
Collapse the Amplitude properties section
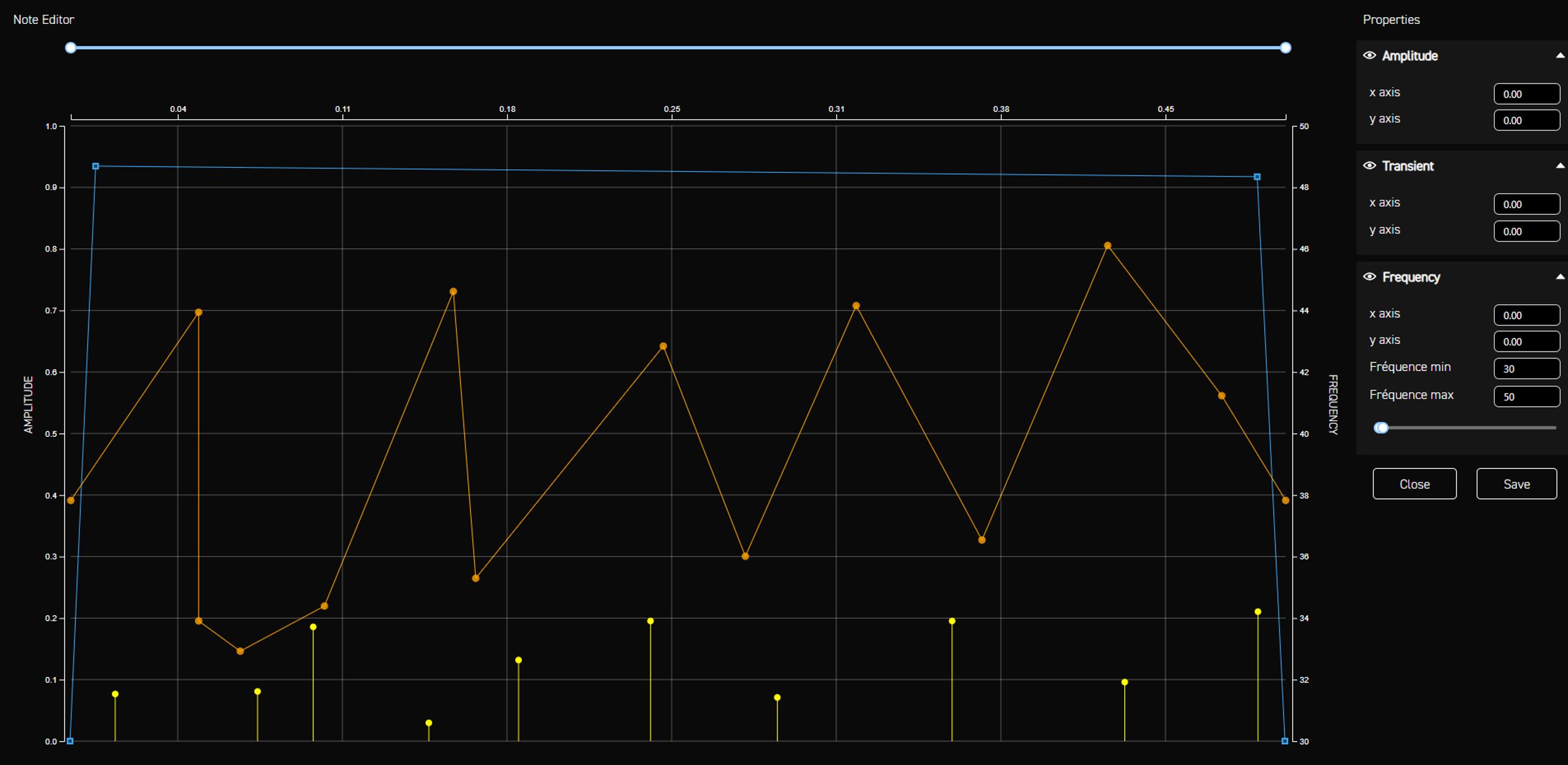[1559, 55]
